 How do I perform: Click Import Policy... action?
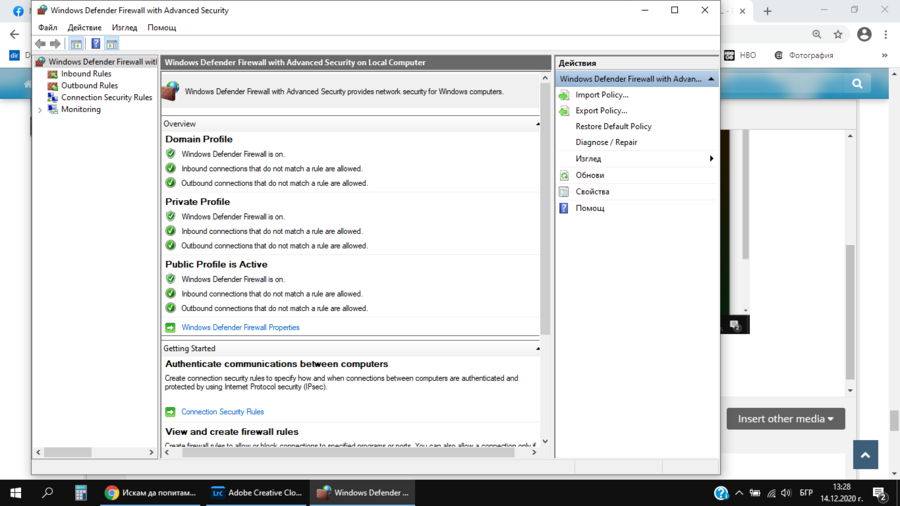tap(602, 95)
